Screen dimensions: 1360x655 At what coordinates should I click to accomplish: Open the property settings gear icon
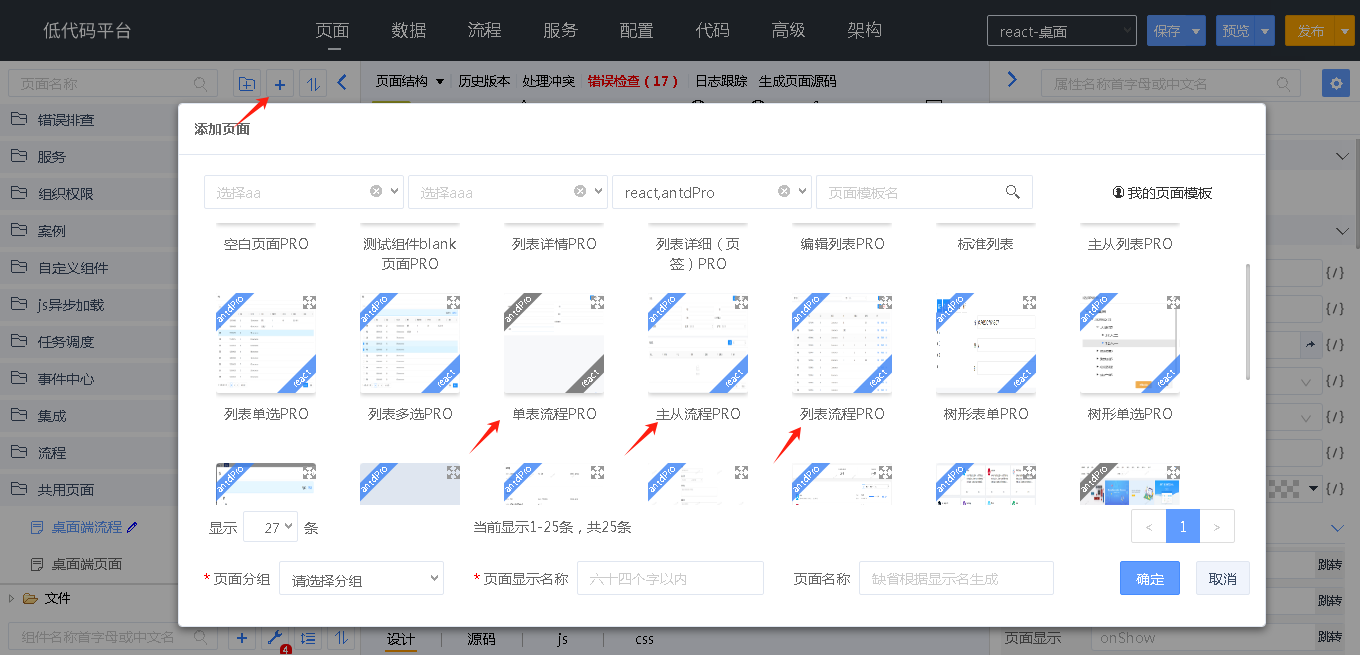pyautogui.click(x=1336, y=83)
